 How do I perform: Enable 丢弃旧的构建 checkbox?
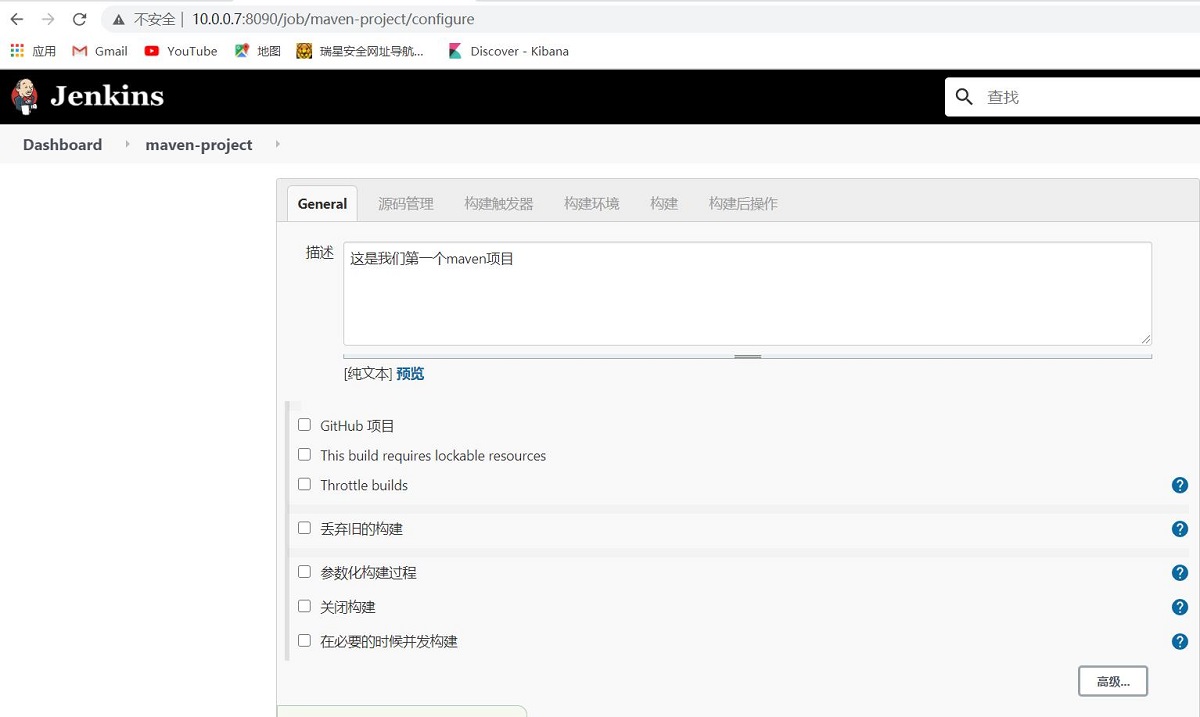point(305,528)
